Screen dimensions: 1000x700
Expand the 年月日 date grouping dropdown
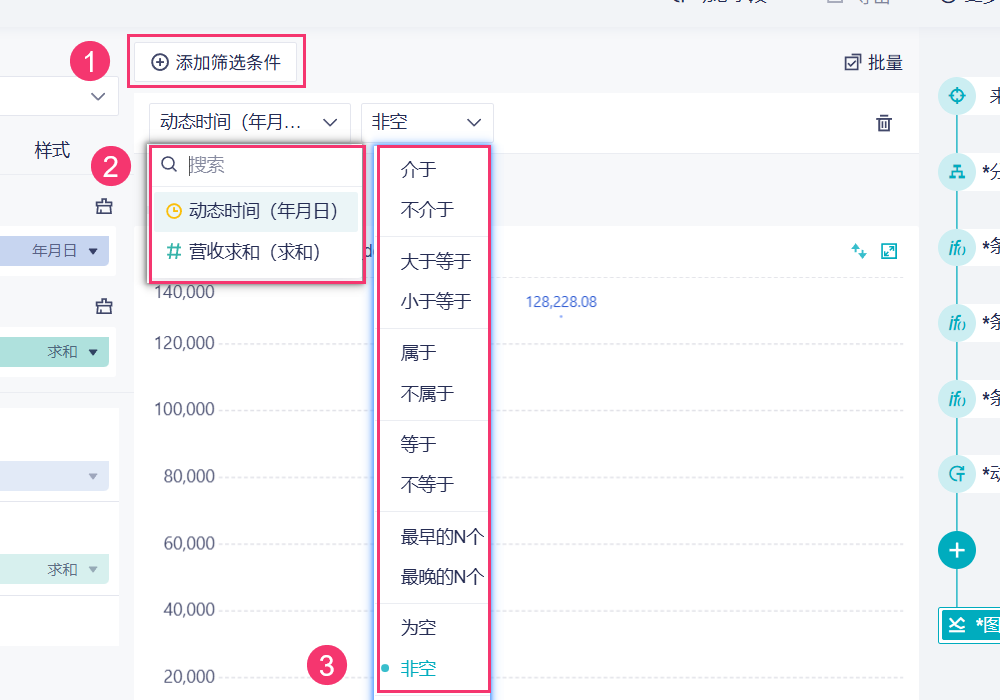pos(67,250)
